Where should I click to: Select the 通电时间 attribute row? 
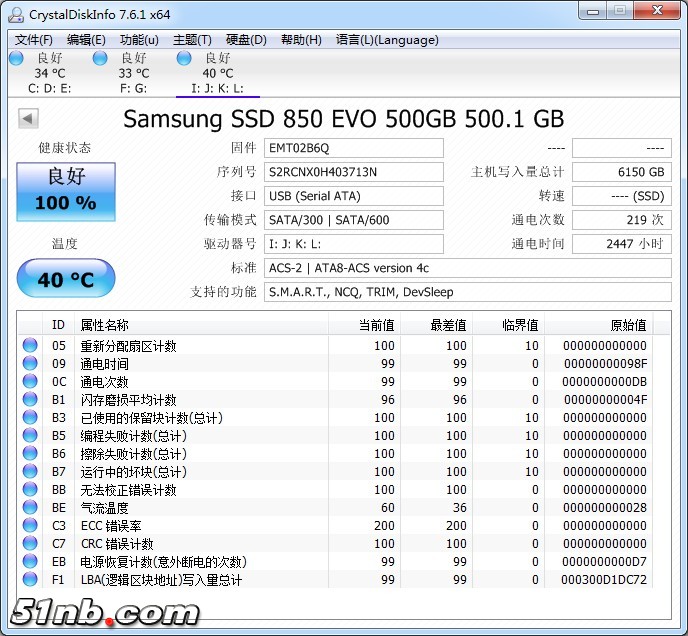click(x=200, y=364)
